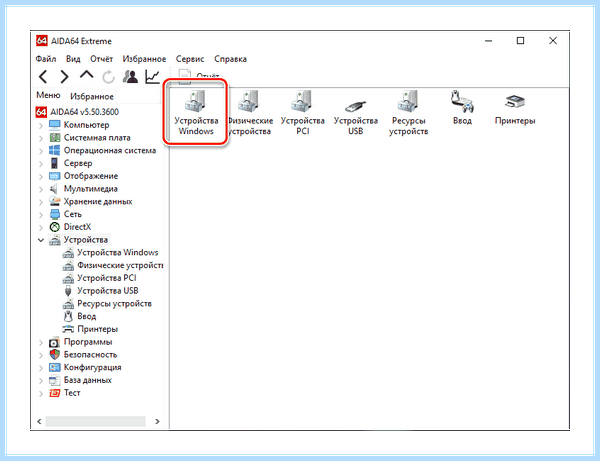Click Тест benchmark icon in tree
The image size is (600, 461).
[55, 393]
